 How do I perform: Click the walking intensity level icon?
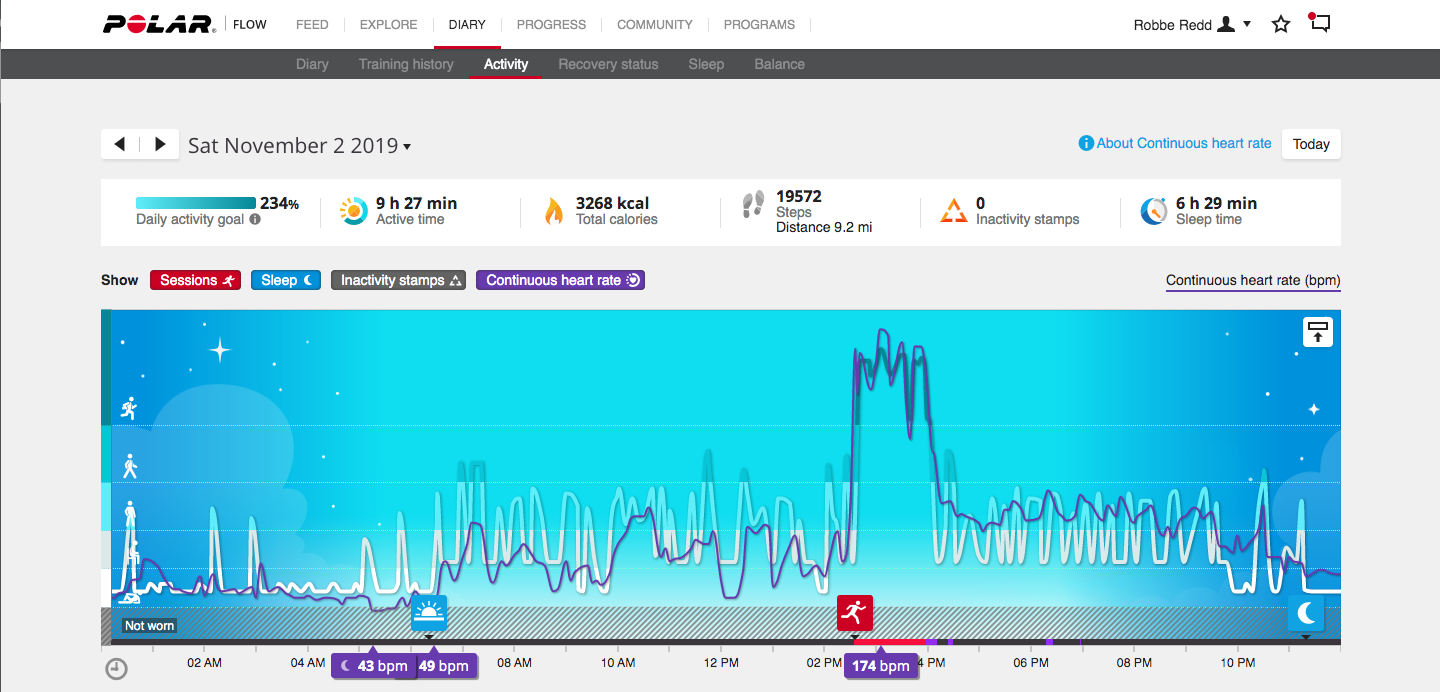[130, 466]
